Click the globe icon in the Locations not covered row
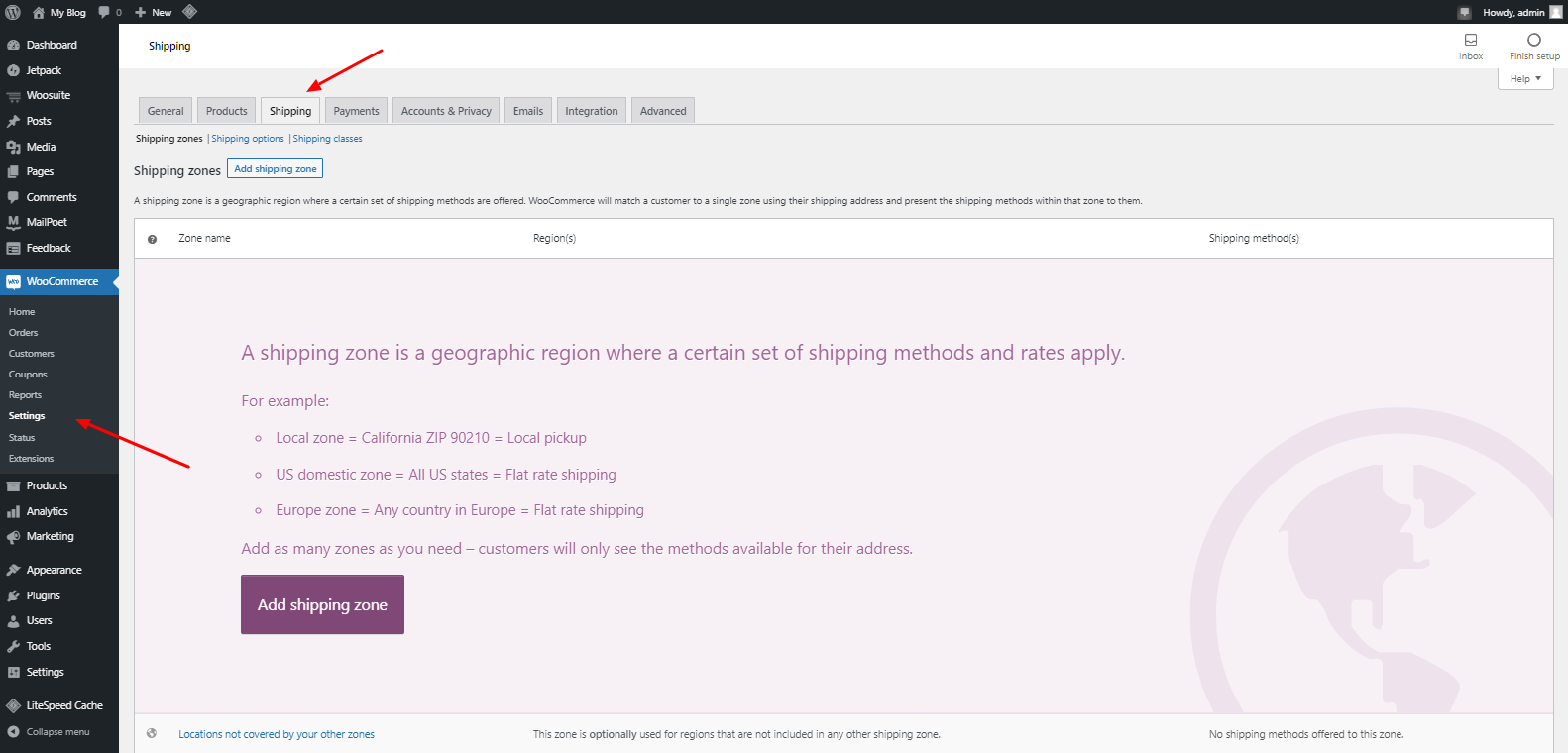Screen dimensions: 1568x753 coord(152,734)
